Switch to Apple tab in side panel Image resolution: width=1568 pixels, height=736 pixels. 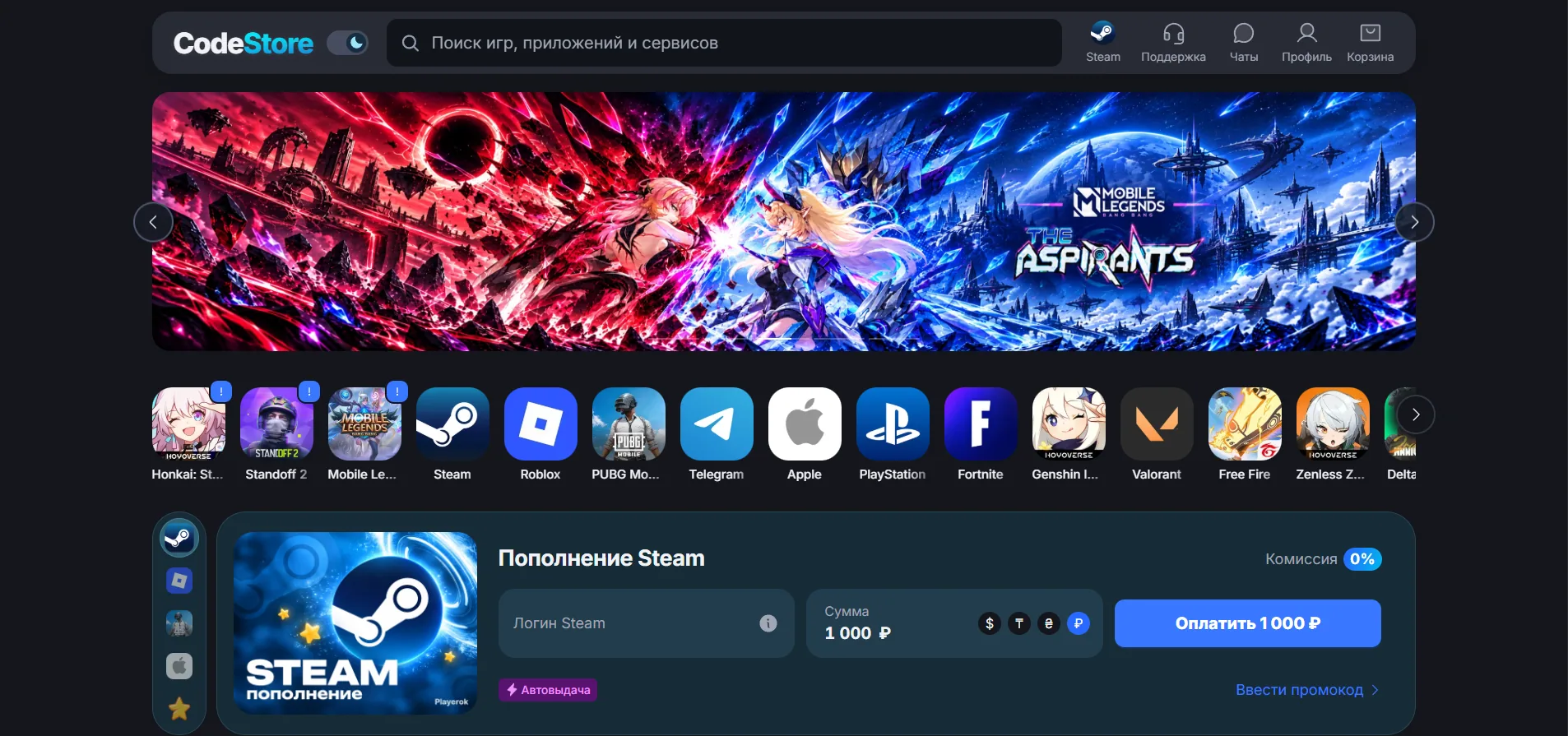(x=179, y=666)
